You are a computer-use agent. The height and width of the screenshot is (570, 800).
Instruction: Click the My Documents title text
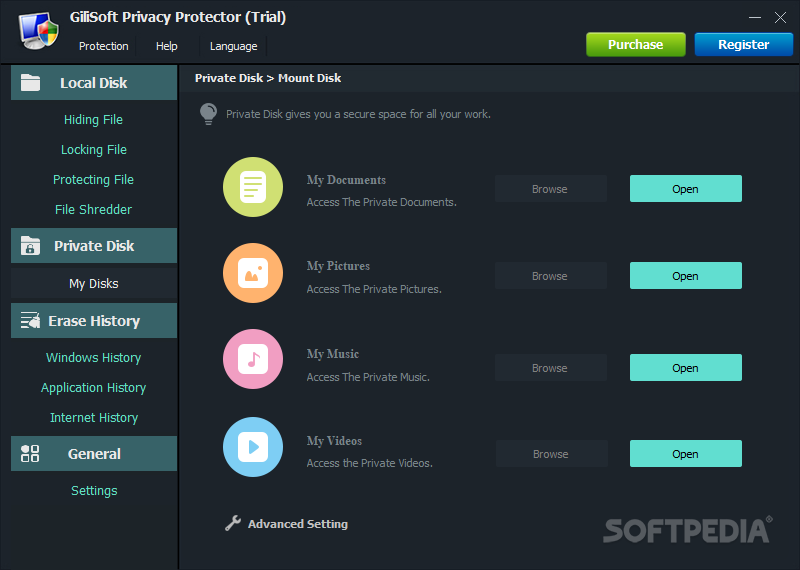tap(346, 180)
